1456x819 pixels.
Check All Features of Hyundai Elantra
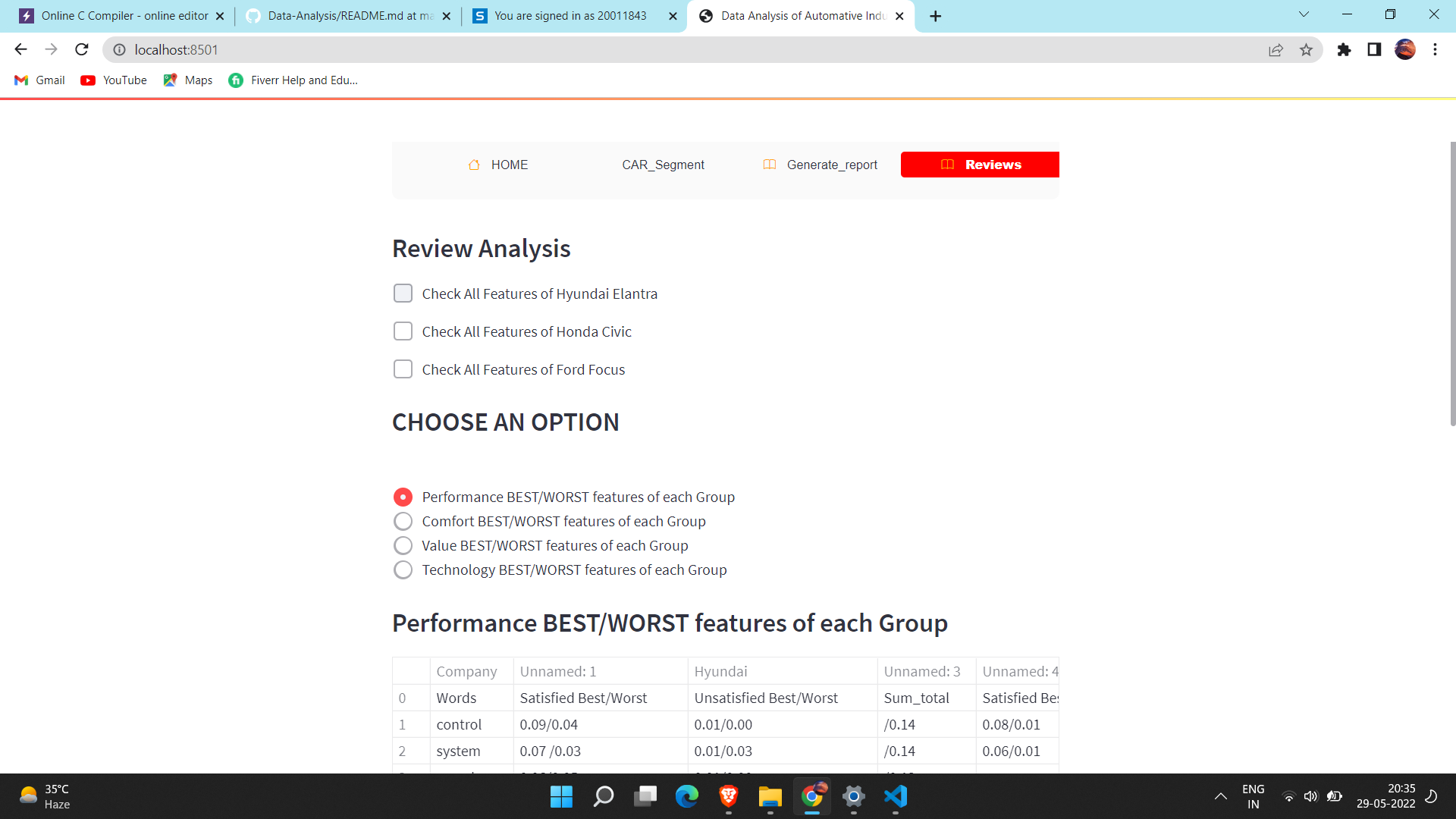click(403, 293)
